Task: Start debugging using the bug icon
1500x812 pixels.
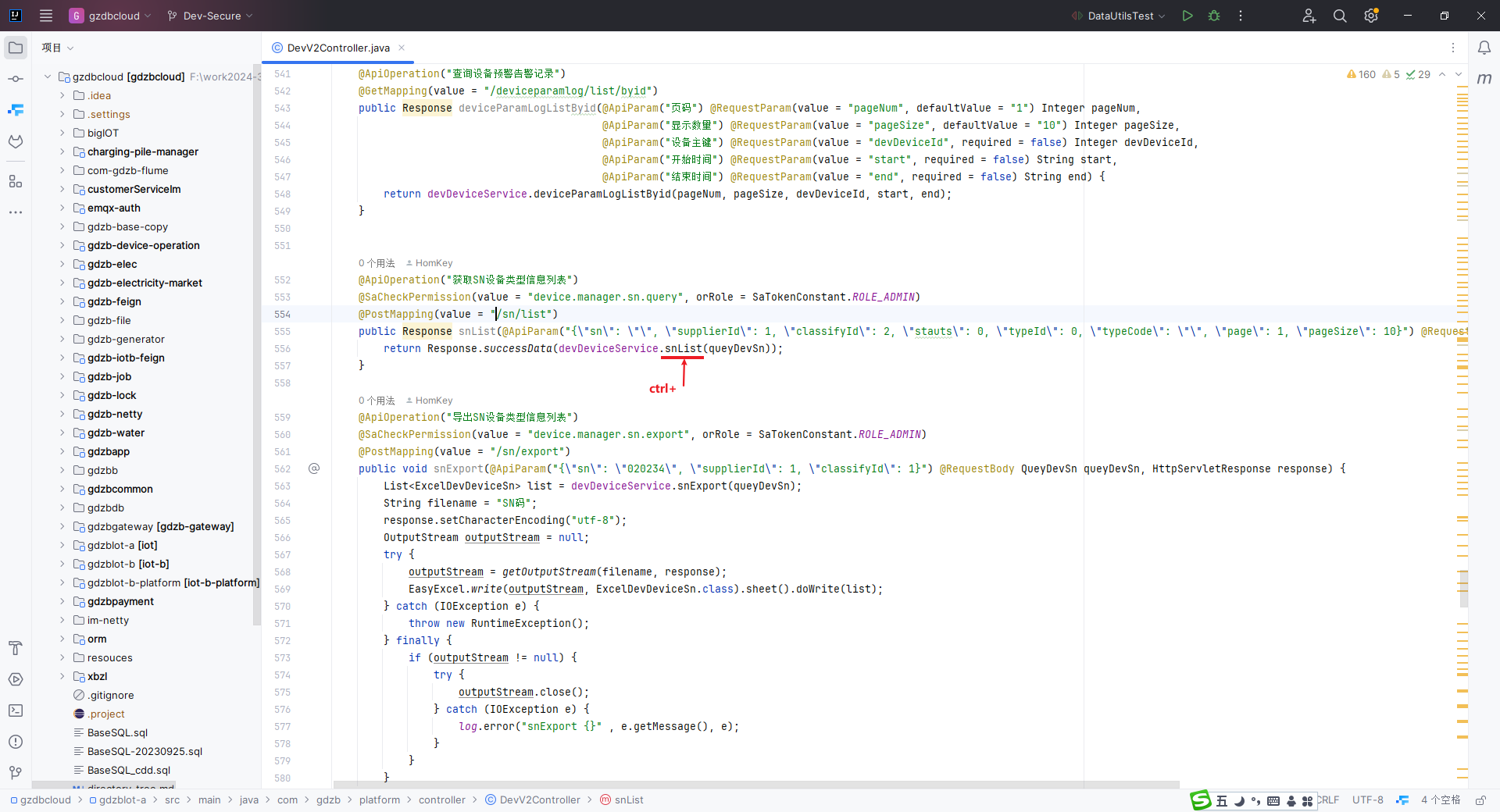Action: click(x=1213, y=16)
